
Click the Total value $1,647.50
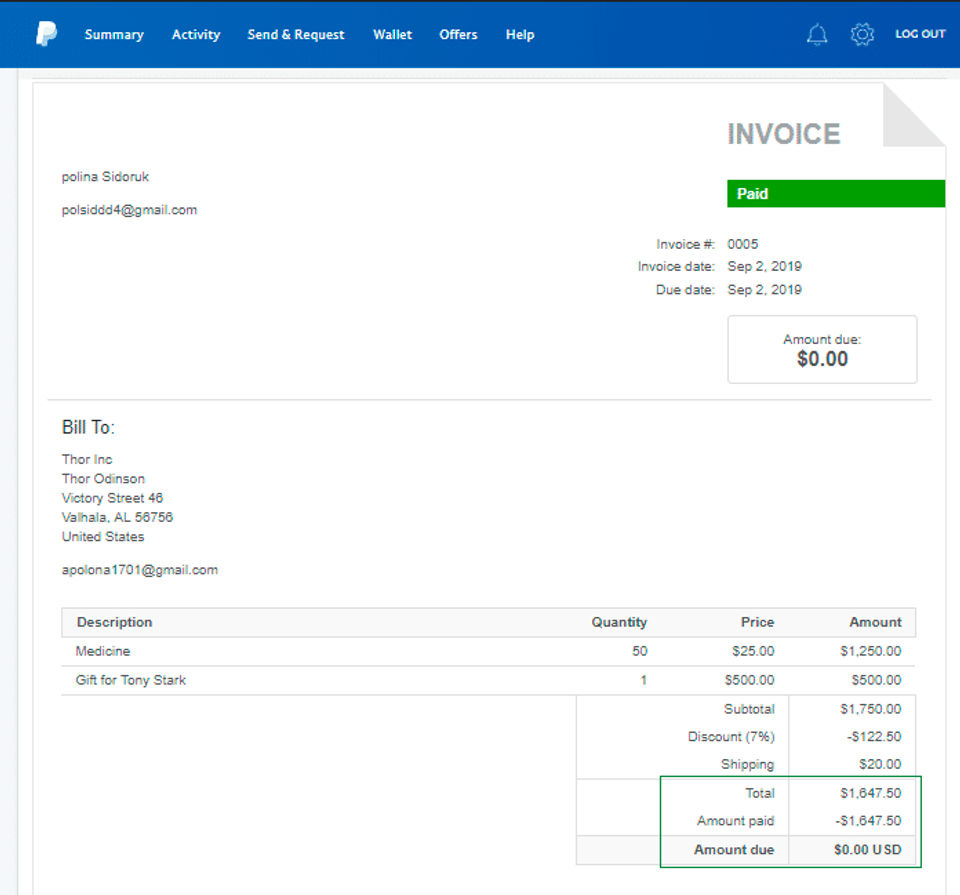point(871,793)
